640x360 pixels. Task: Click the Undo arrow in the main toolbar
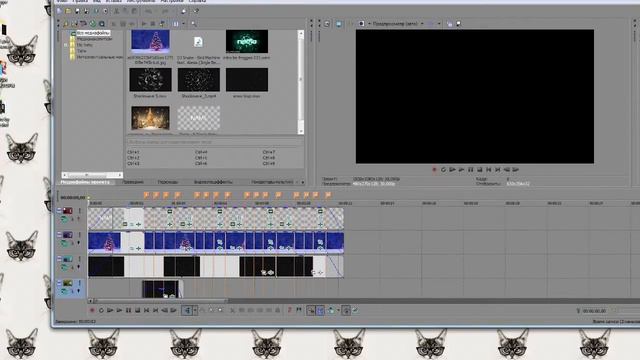coord(148,11)
